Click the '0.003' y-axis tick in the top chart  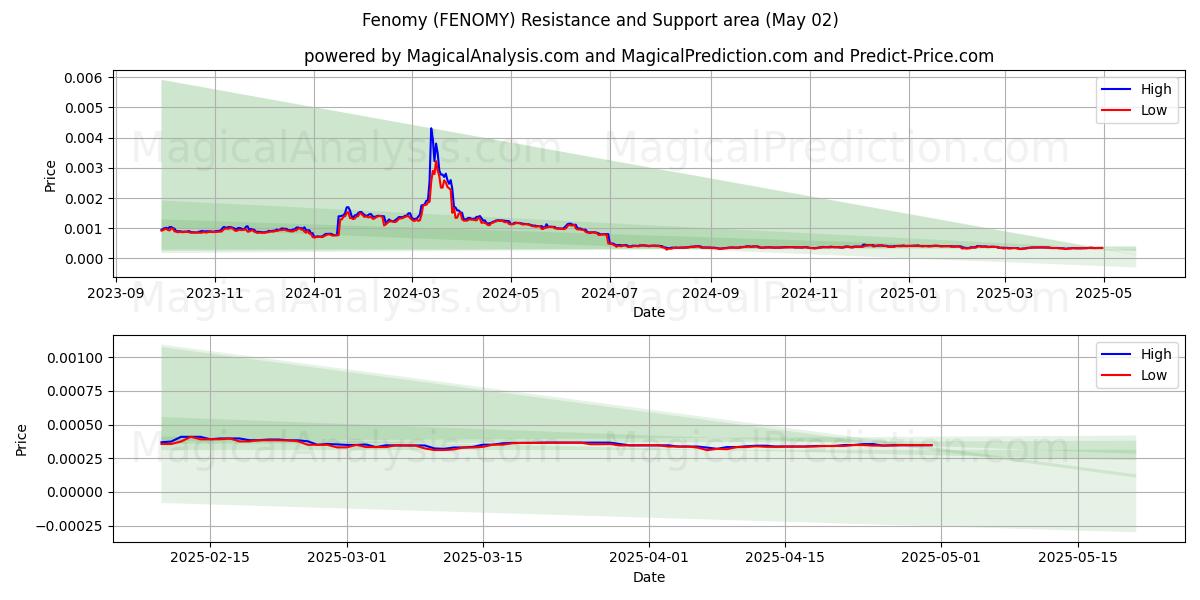86,168
